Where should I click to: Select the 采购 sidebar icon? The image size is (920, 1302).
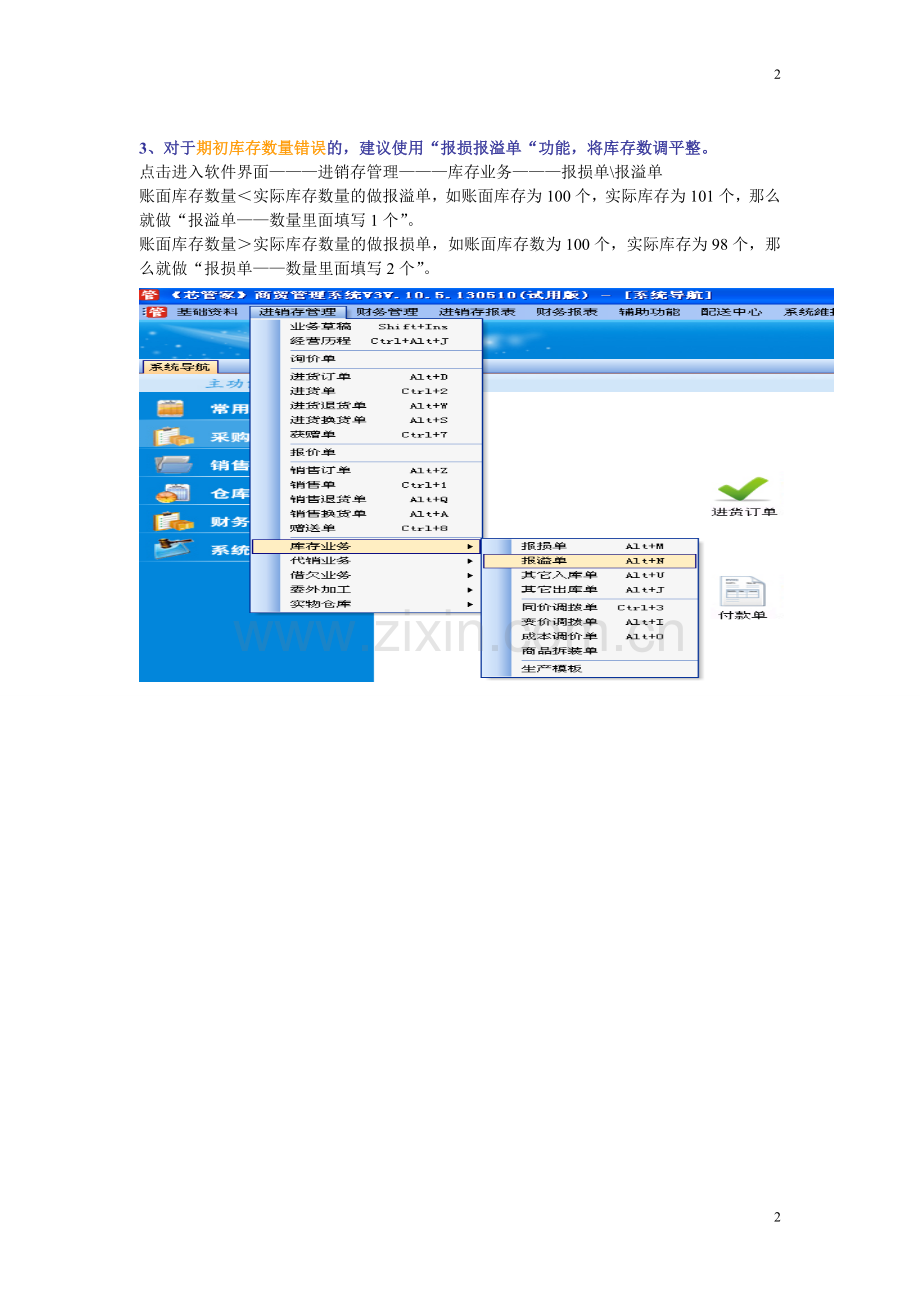(x=172, y=436)
